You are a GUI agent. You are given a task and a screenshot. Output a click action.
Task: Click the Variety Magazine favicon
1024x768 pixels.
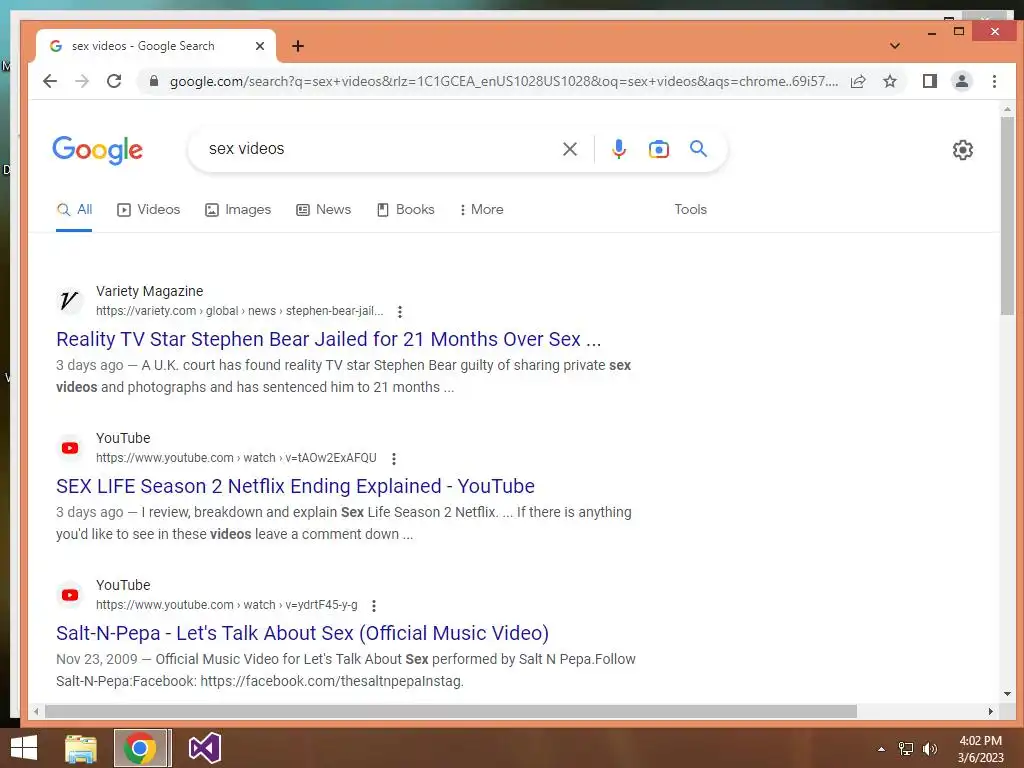tap(69, 301)
